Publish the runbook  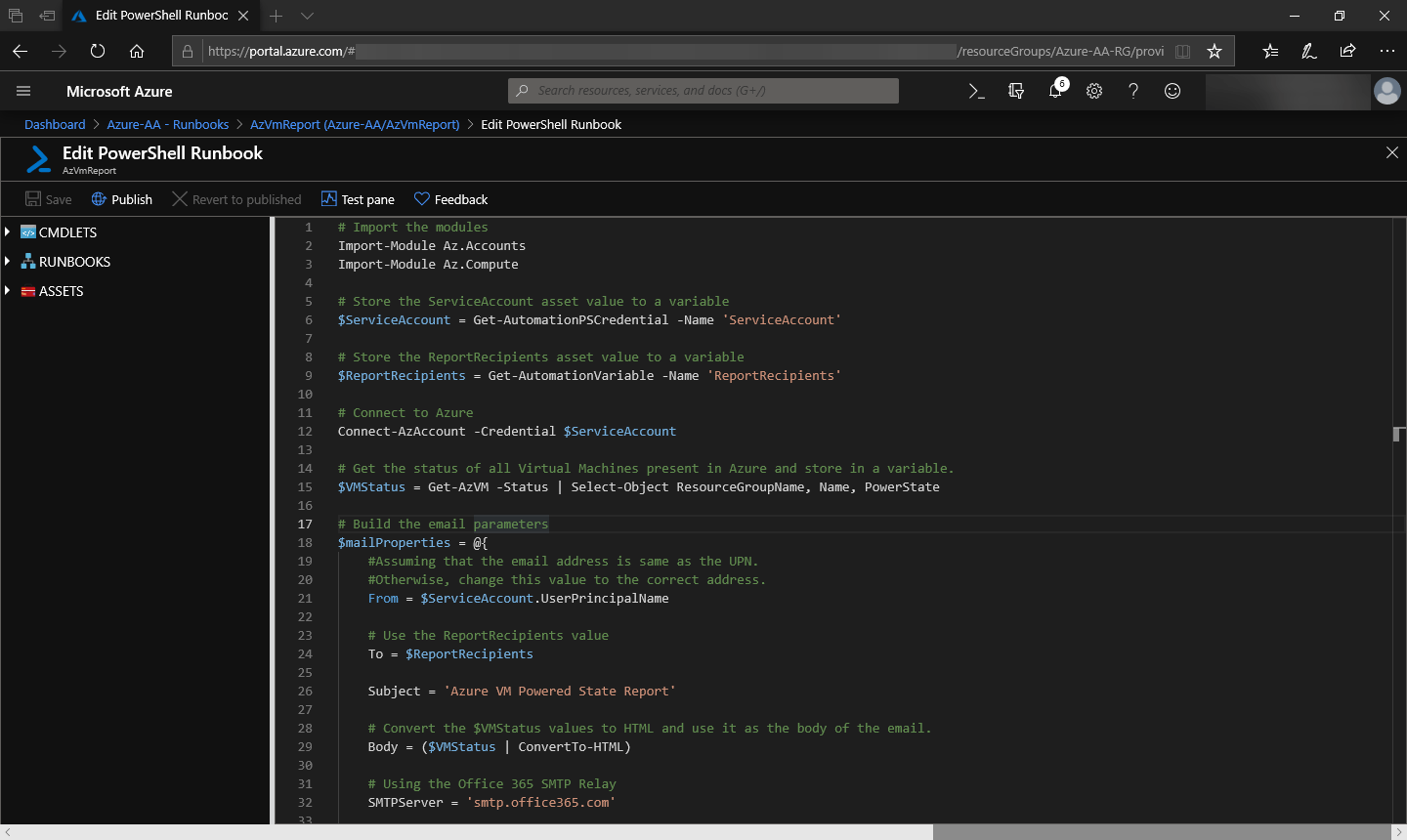click(122, 199)
